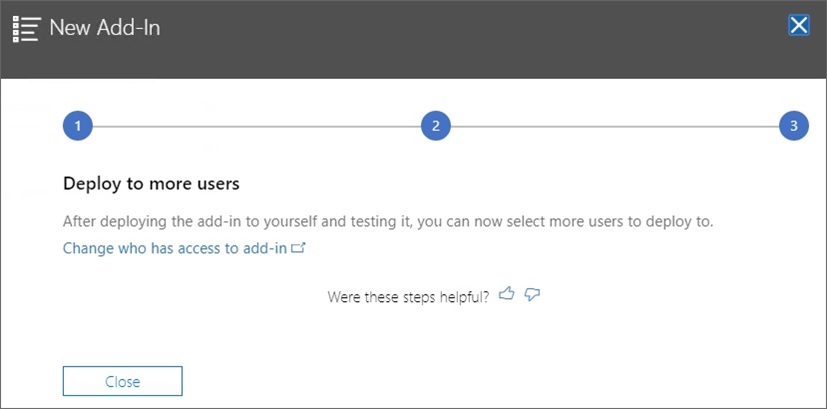
Task: Click the progress line between steps 2 and 3
Action: [614, 126]
